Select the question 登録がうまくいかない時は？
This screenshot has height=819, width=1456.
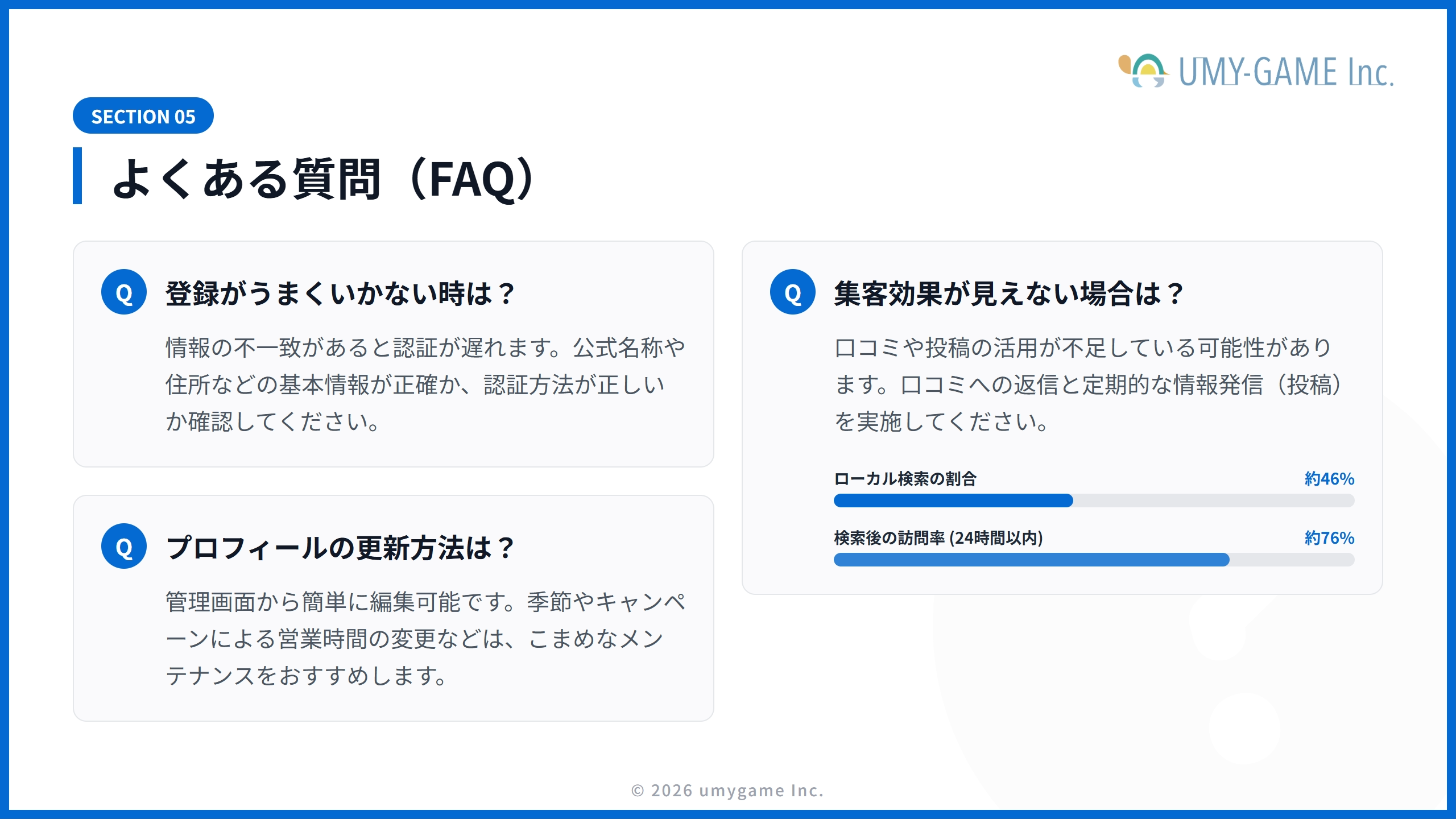point(340,294)
